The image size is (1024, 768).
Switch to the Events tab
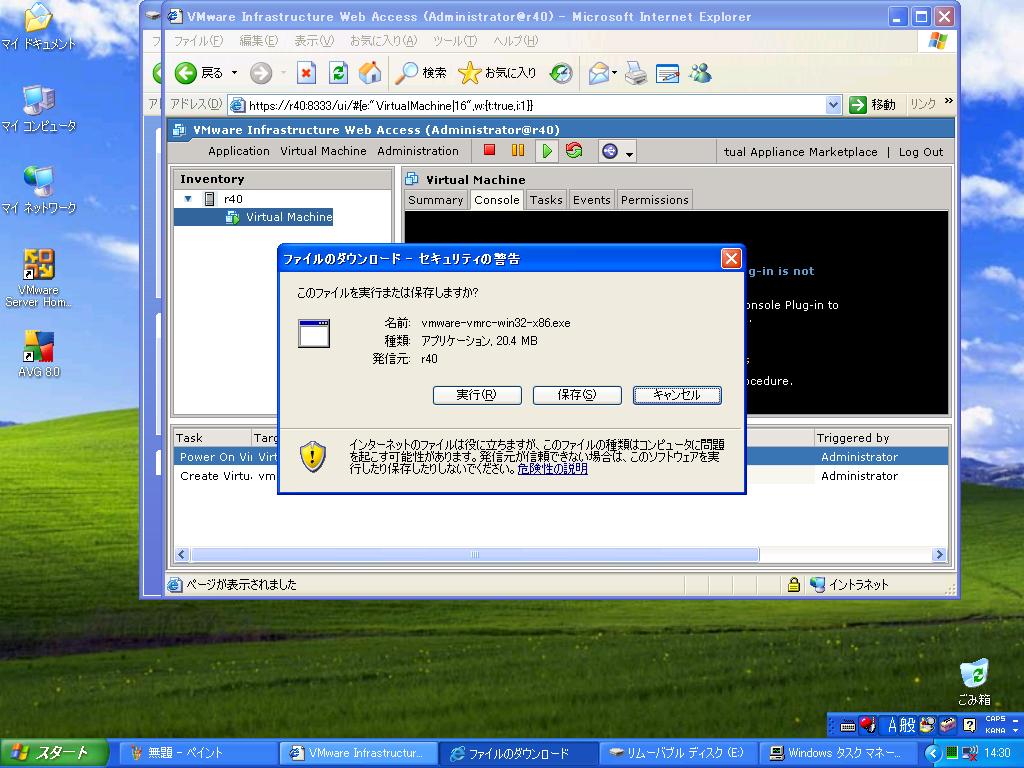click(592, 200)
